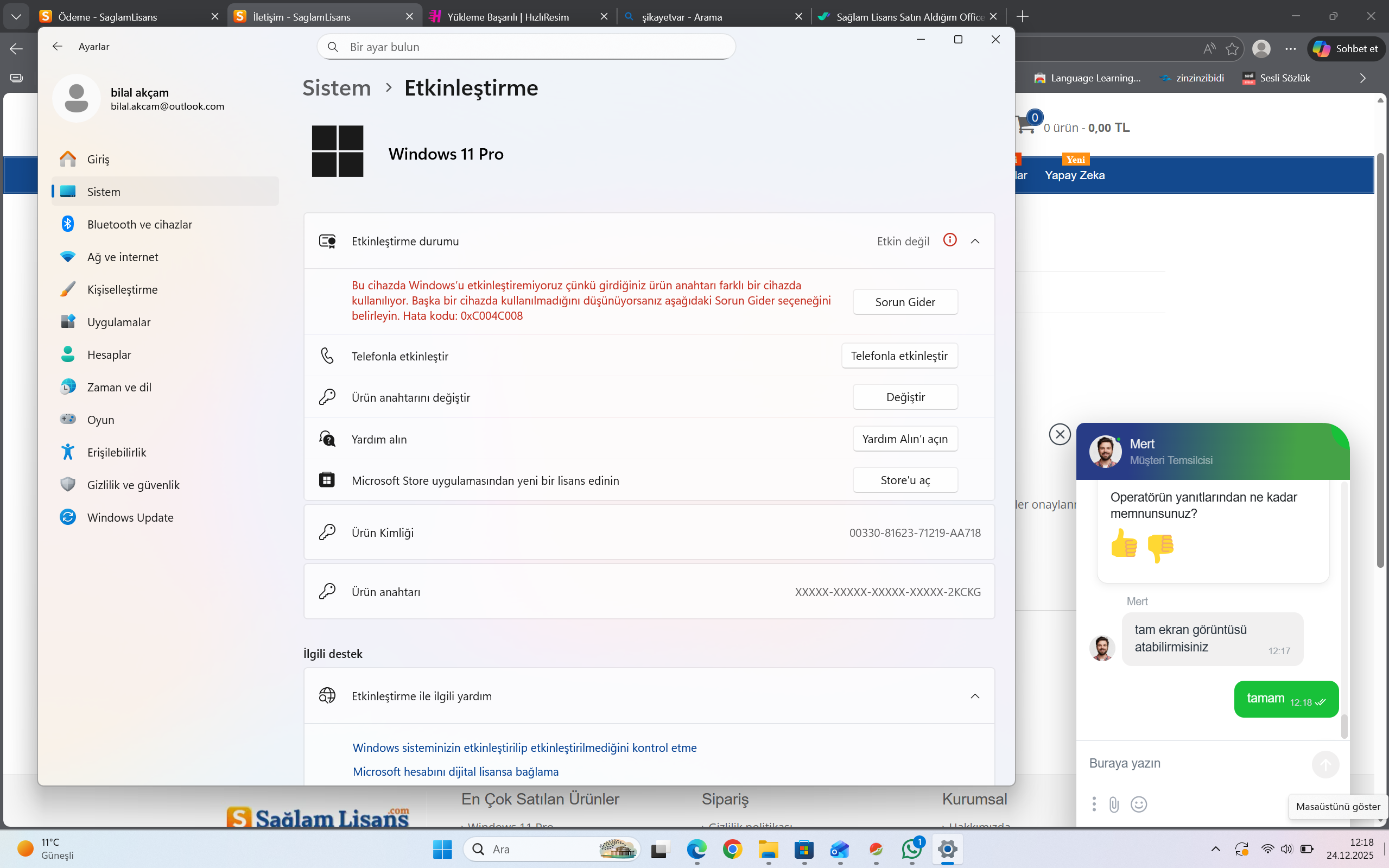Collapse Etkinleştirme ile ilgili yardım section
This screenshot has height=868, width=1389.
(975, 696)
